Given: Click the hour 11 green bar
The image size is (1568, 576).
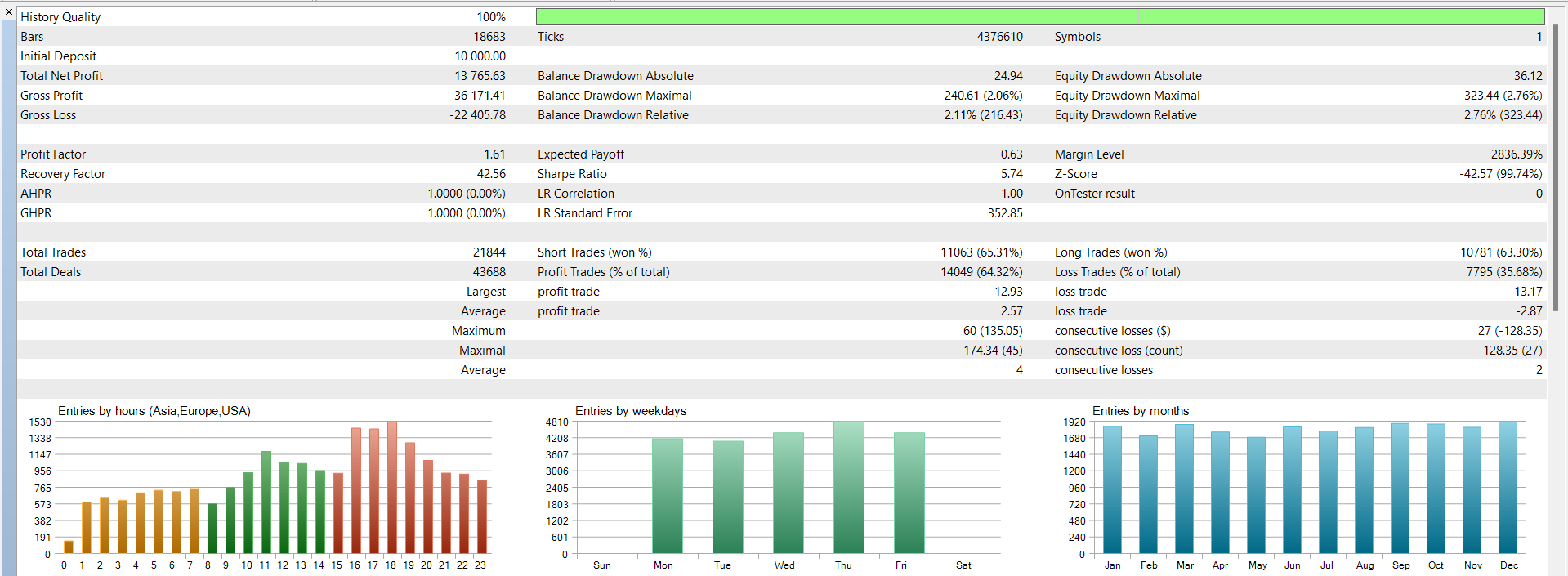Looking at the screenshot, I should tap(266, 502).
